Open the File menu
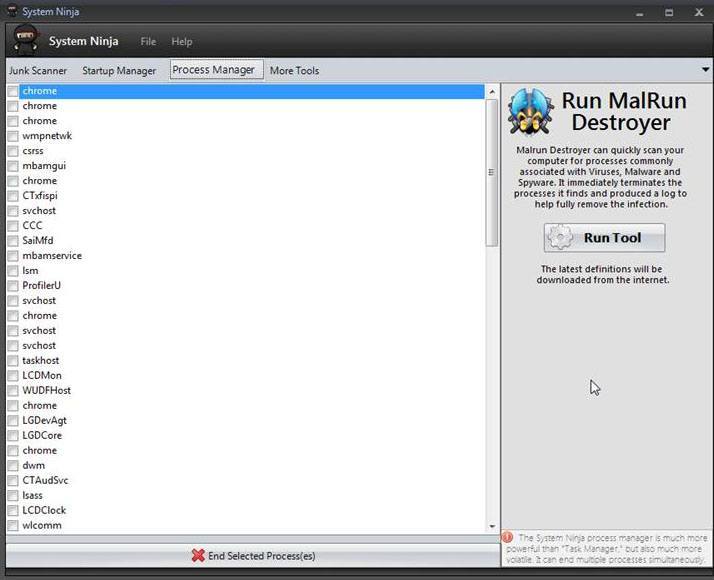Image resolution: width=714 pixels, height=580 pixels. [x=148, y=41]
